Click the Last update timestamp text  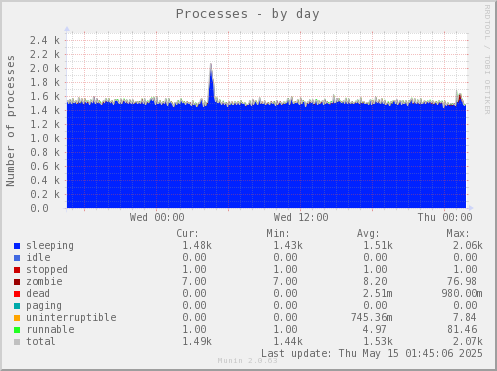(x=372, y=353)
